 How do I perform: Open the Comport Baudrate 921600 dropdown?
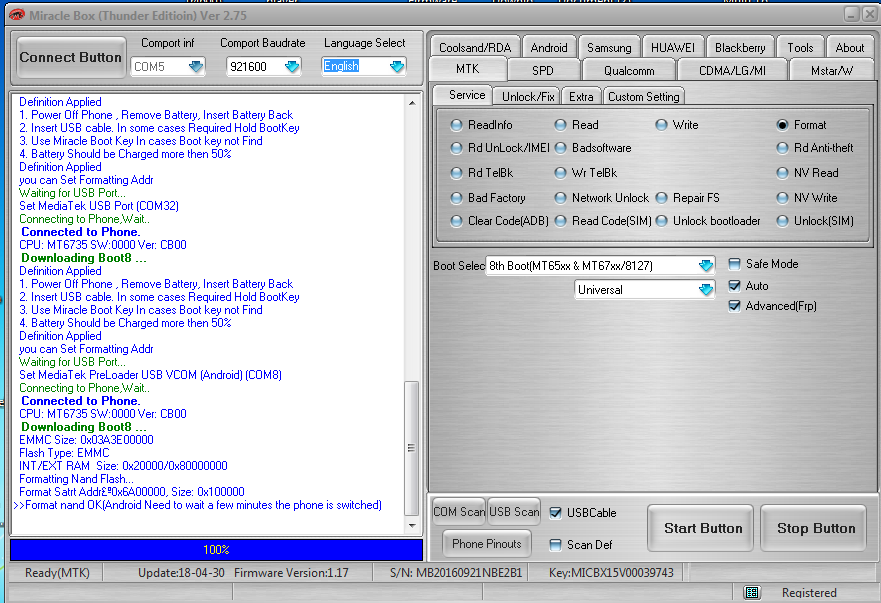click(292, 67)
